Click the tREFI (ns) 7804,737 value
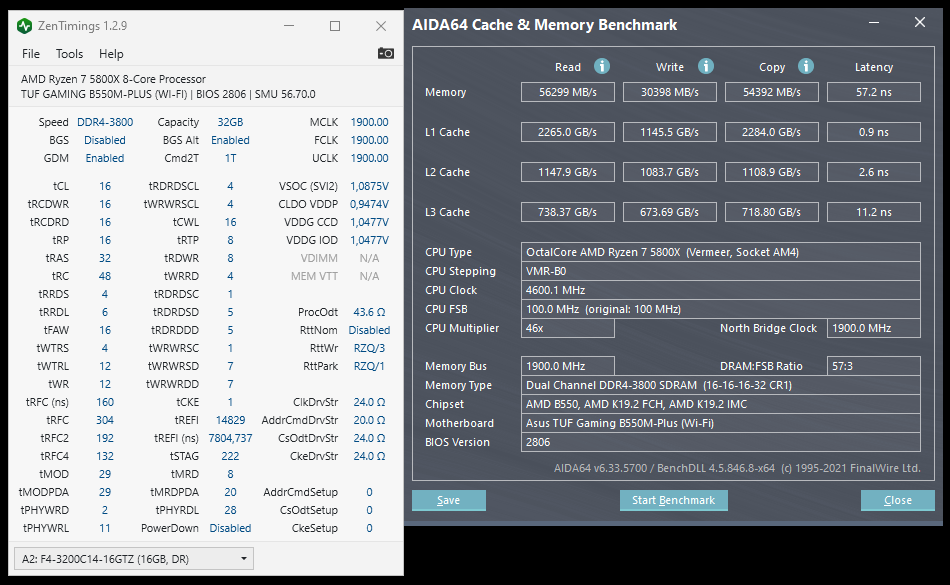950x585 pixels. tap(230, 438)
